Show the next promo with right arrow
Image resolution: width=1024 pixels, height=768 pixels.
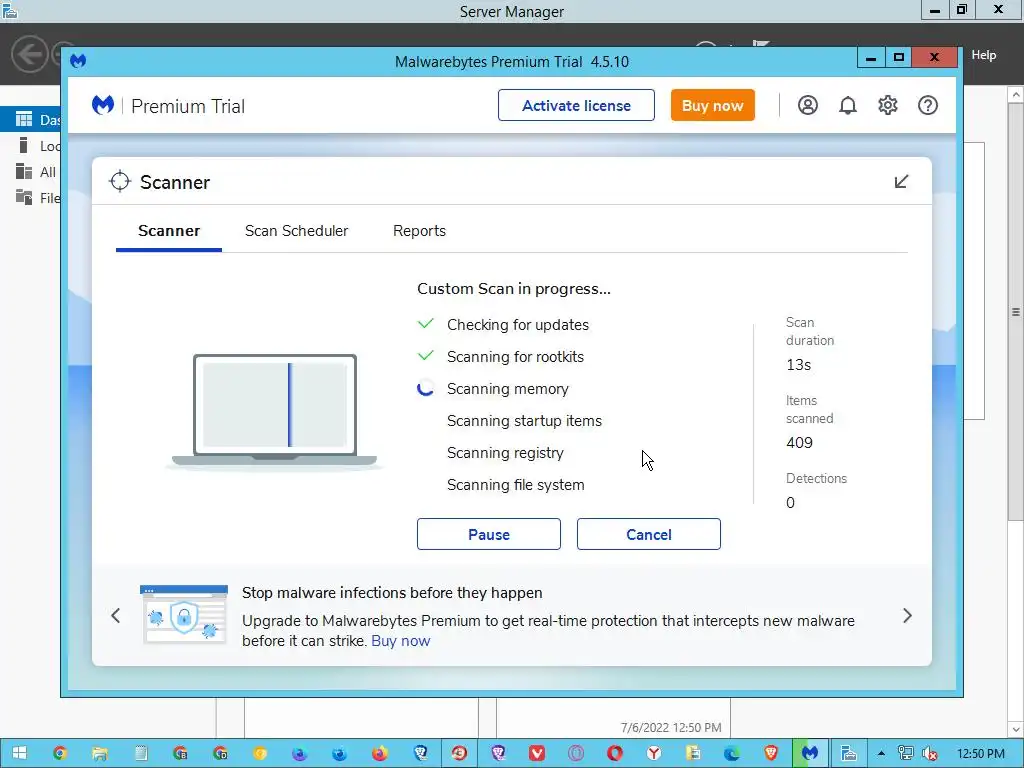(x=907, y=615)
